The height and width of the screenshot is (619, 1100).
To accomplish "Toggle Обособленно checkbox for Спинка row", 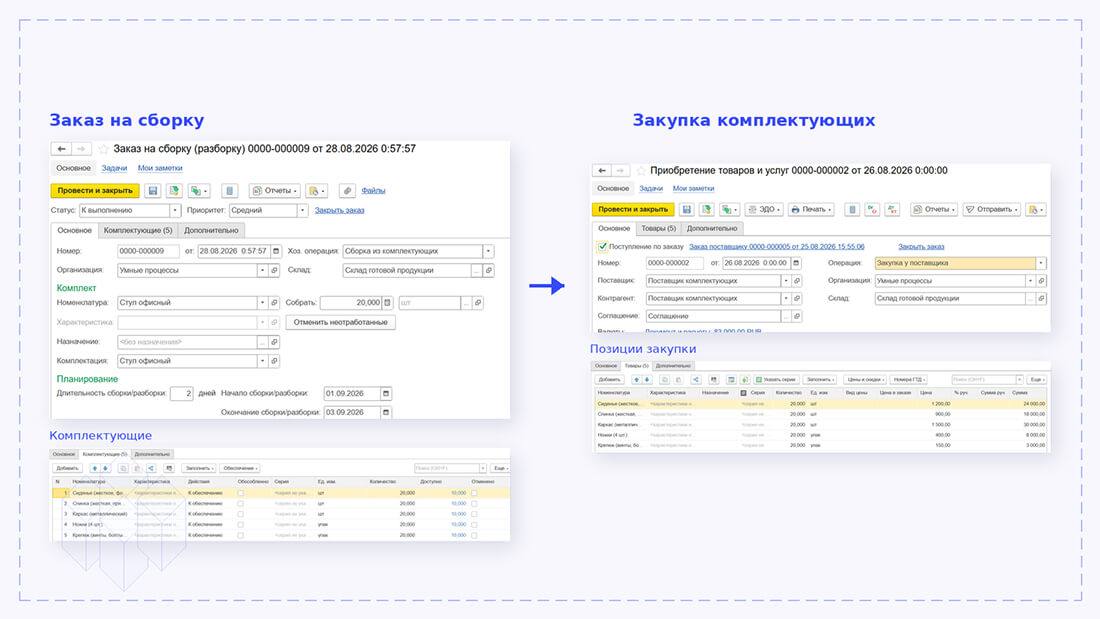I will [x=241, y=504].
